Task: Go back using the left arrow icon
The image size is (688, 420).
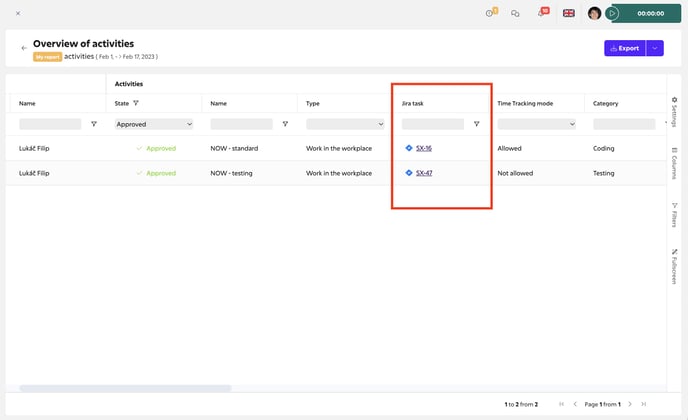Action: coord(24,48)
